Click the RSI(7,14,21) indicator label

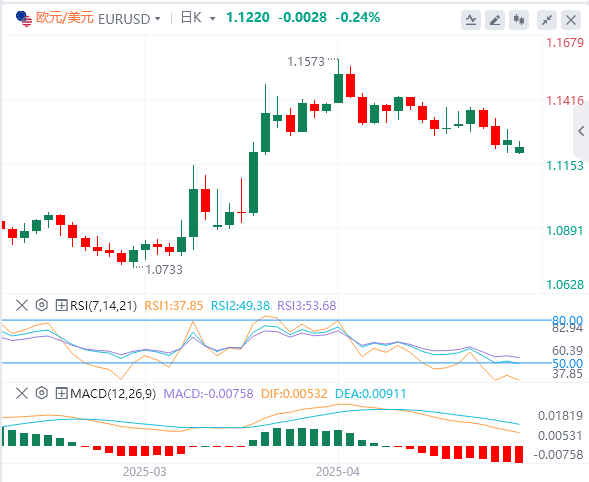coord(103,305)
